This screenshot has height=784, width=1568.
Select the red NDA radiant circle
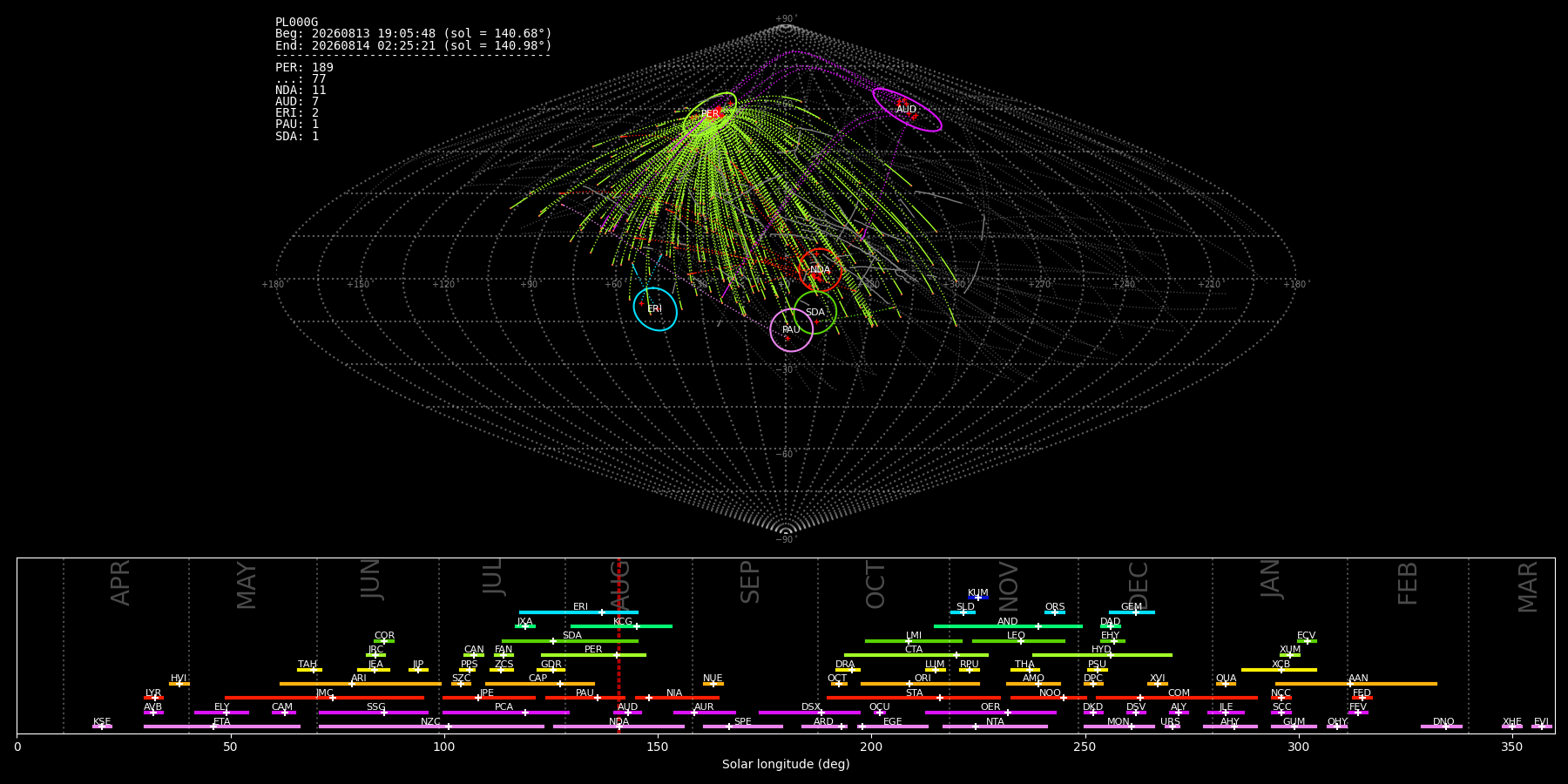click(x=821, y=270)
